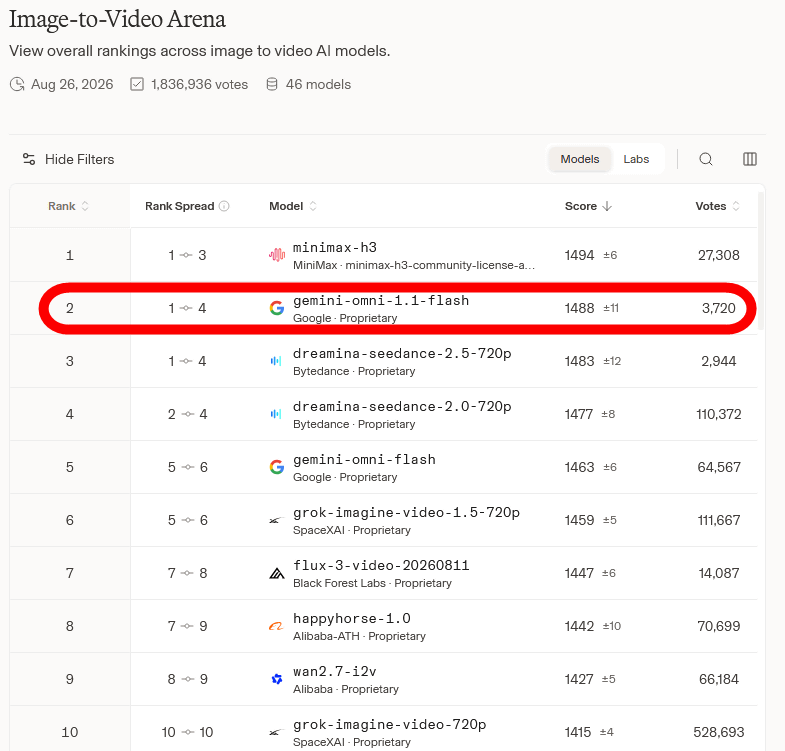Screen dimensions: 785x751
Task: Open the dreamina-seedance-2.0-720p model link
Action: click(x=402, y=407)
